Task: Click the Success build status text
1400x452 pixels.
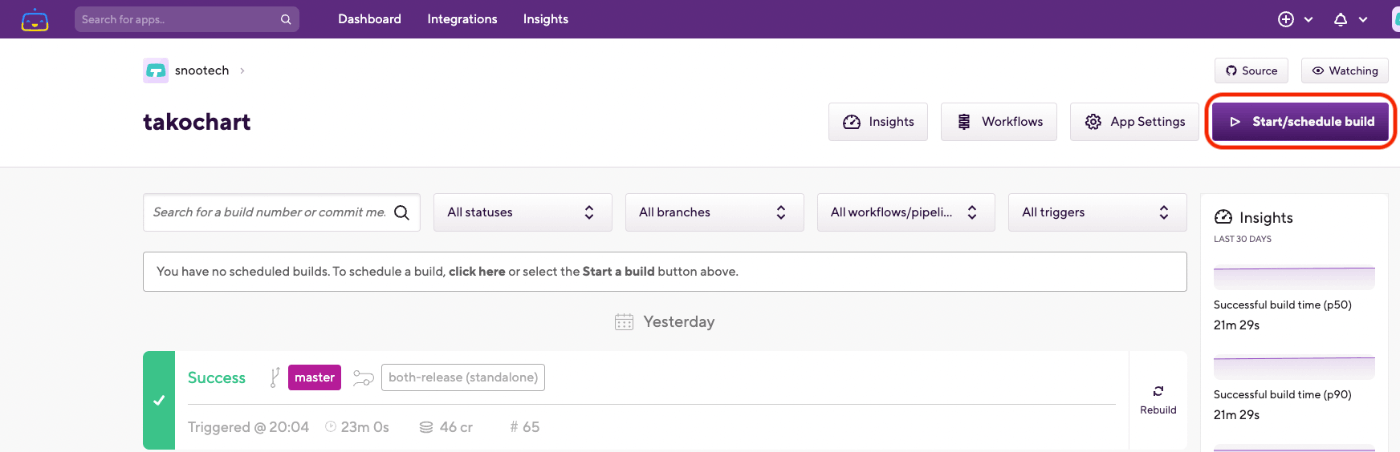Action: click(x=217, y=377)
